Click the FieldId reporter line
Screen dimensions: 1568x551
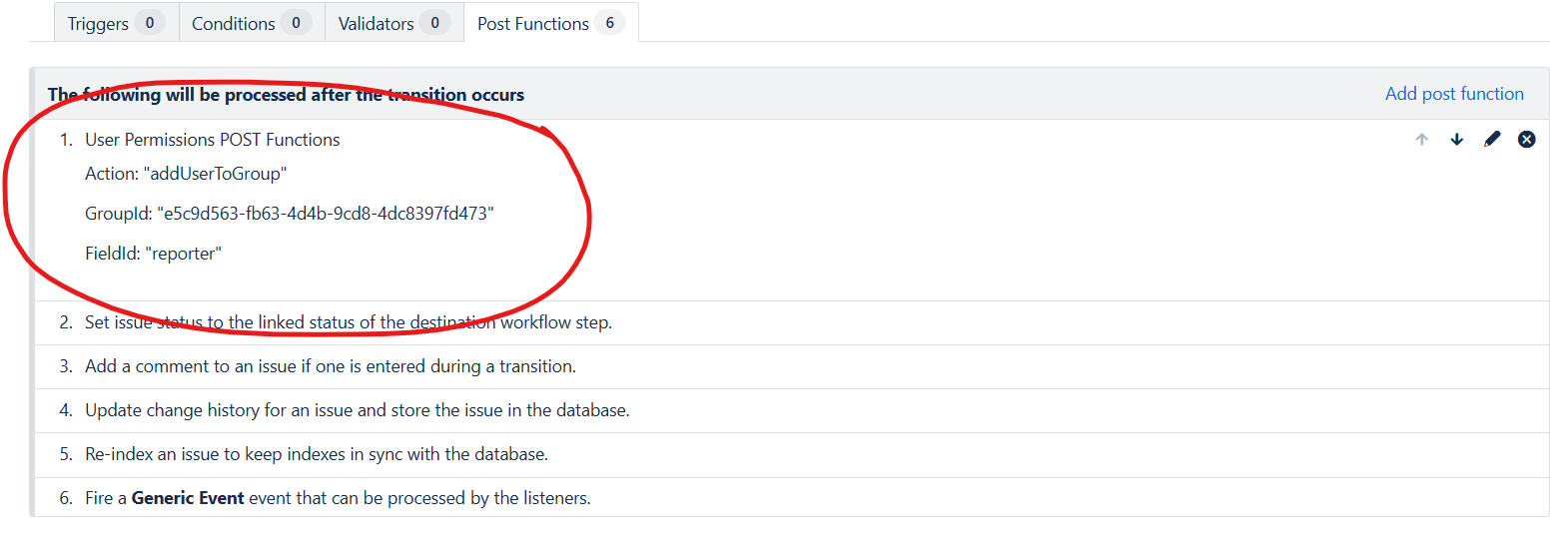coord(153,254)
